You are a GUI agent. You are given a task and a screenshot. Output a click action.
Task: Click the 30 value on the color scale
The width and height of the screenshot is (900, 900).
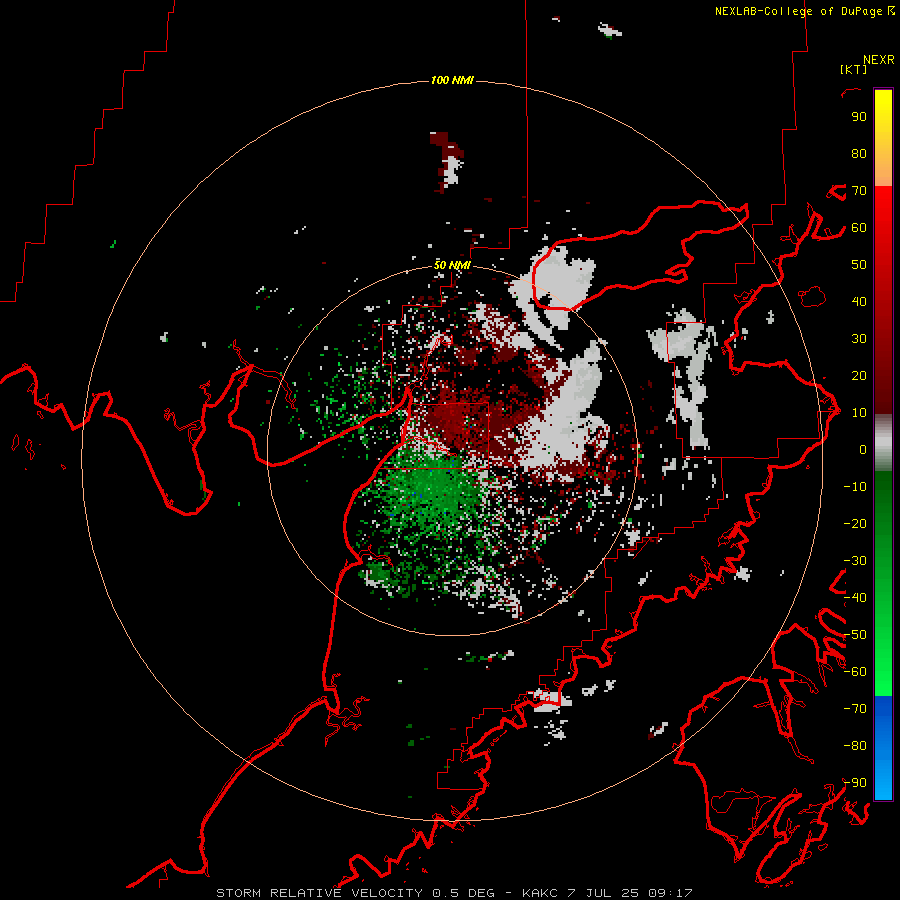pos(859,339)
